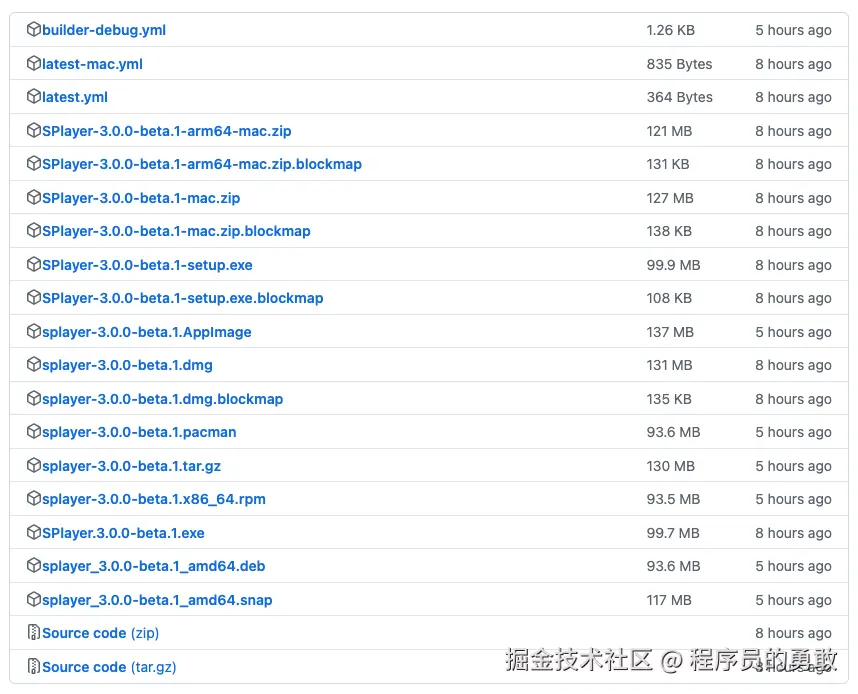Download SPlayer-3.0.0-beta.1-arm64-mac.zip
This screenshot has width=858, height=694.
167,131
